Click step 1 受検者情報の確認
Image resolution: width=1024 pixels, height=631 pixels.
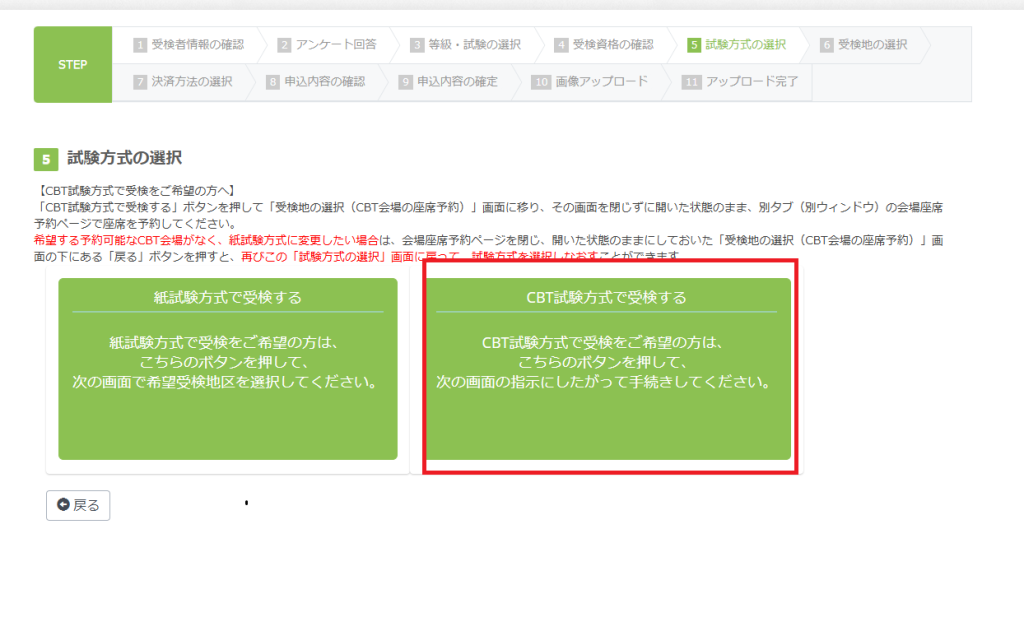[x=189, y=45]
